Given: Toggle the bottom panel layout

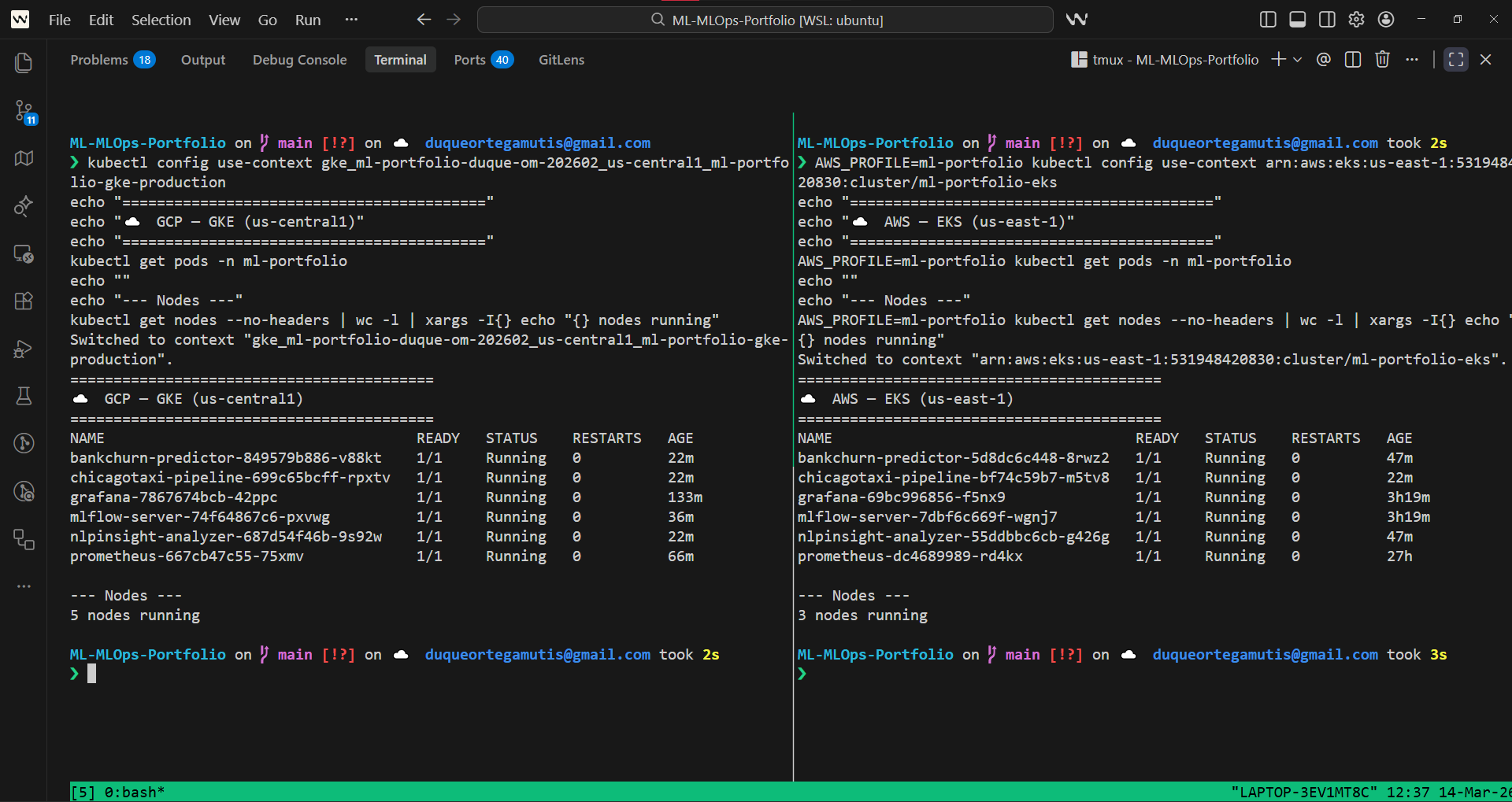Looking at the screenshot, I should pos(1297,20).
